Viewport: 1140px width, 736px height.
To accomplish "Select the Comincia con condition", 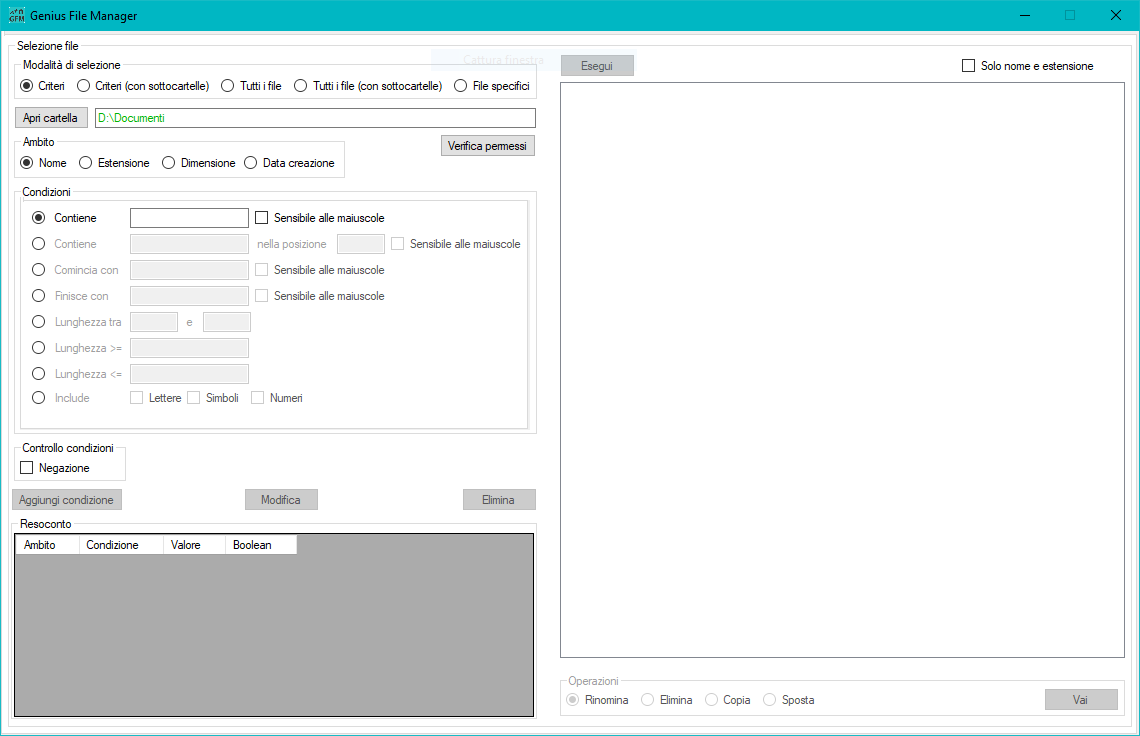I will [x=39, y=270].
